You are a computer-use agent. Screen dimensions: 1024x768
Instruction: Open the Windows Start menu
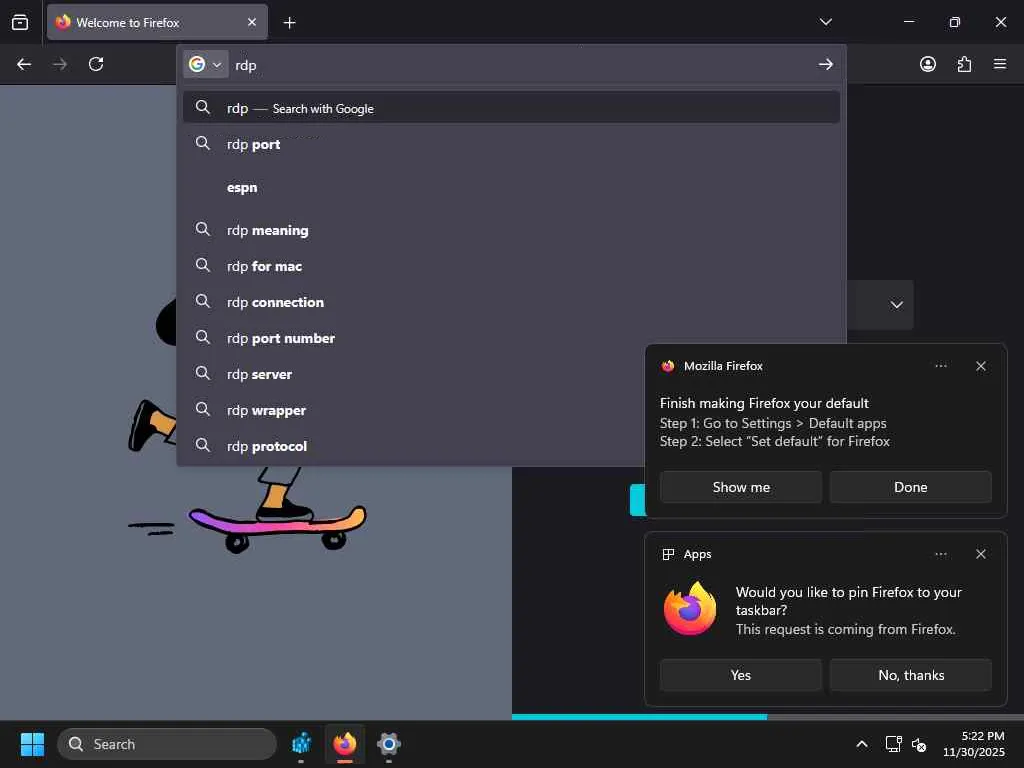tap(32, 744)
